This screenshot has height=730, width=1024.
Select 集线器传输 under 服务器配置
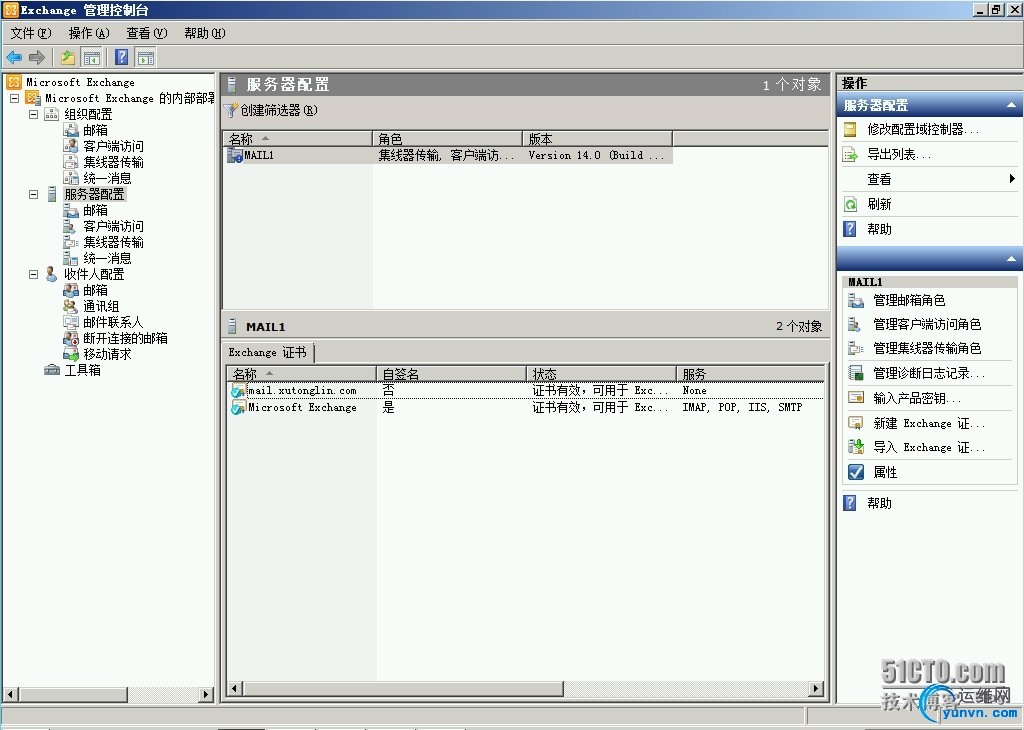[x=113, y=242]
